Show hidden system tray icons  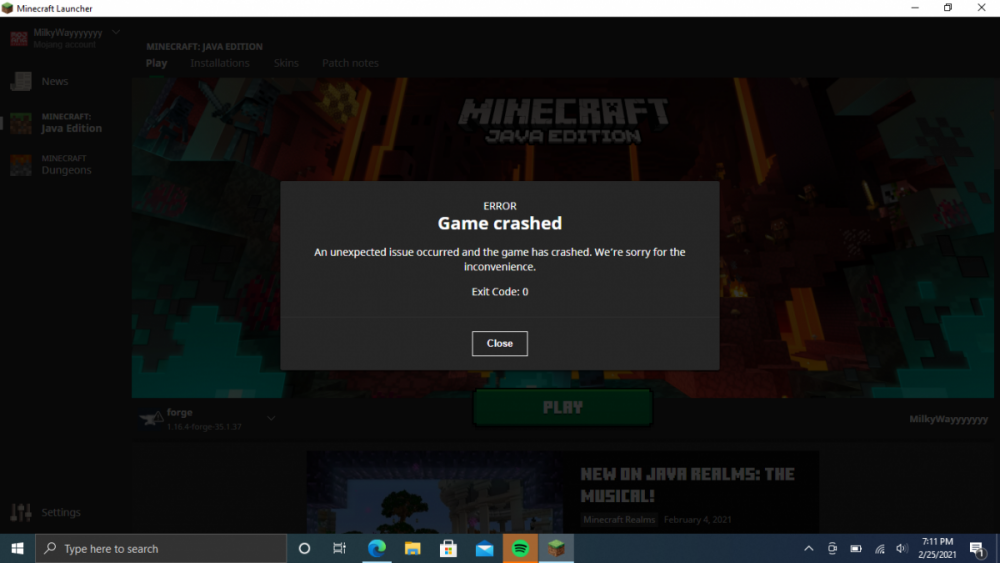point(809,548)
